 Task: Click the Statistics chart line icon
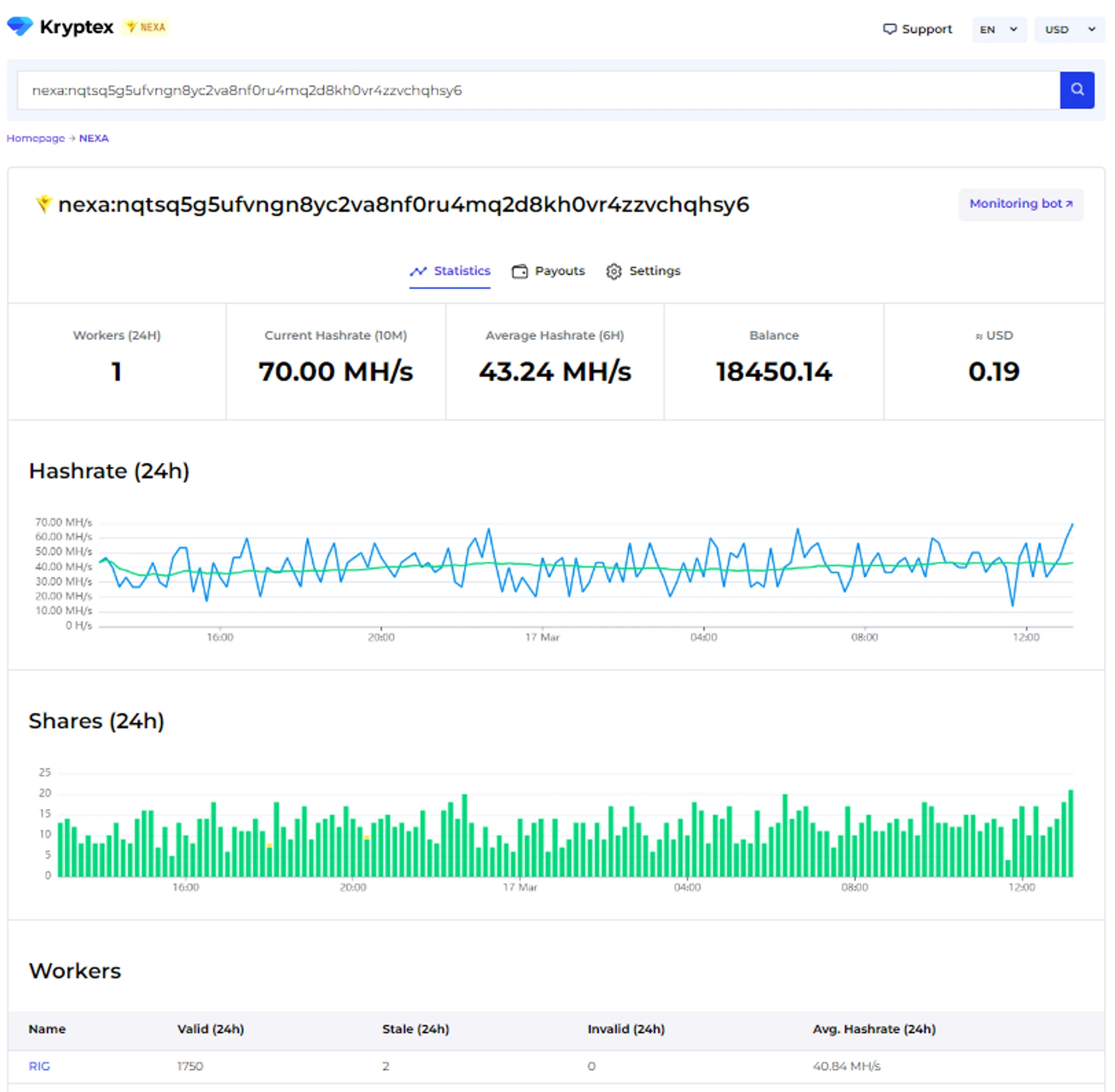click(x=418, y=271)
